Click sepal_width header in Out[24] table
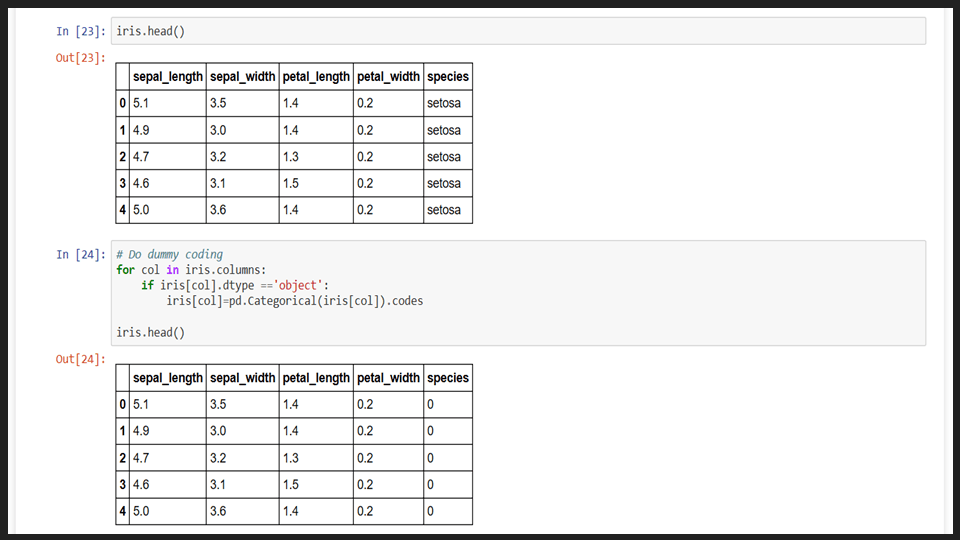 242,378
